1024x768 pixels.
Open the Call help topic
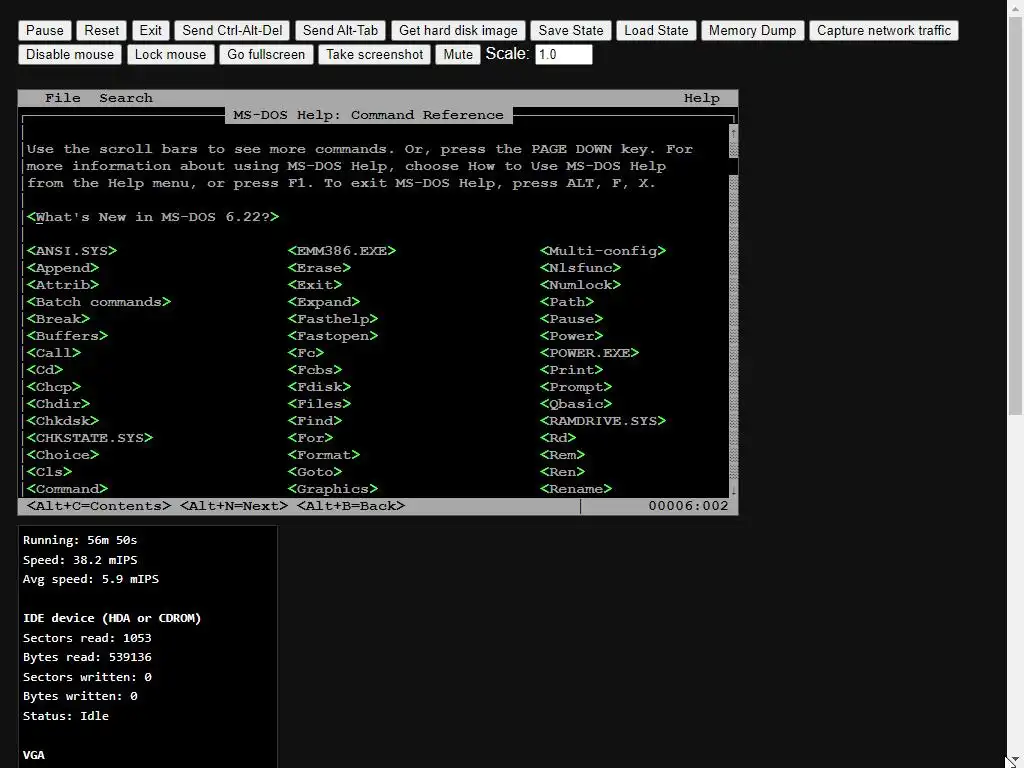pos(54,353)
